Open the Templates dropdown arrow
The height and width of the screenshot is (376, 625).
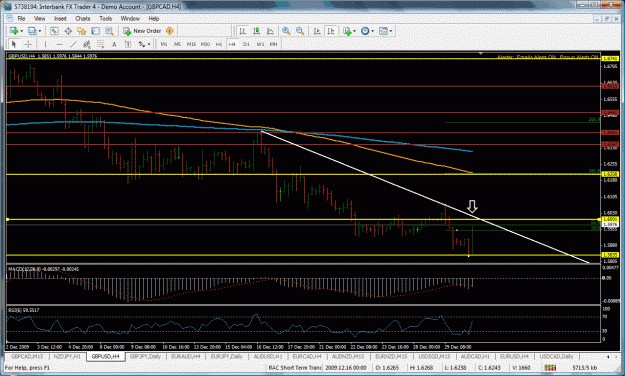click(391, 31)
